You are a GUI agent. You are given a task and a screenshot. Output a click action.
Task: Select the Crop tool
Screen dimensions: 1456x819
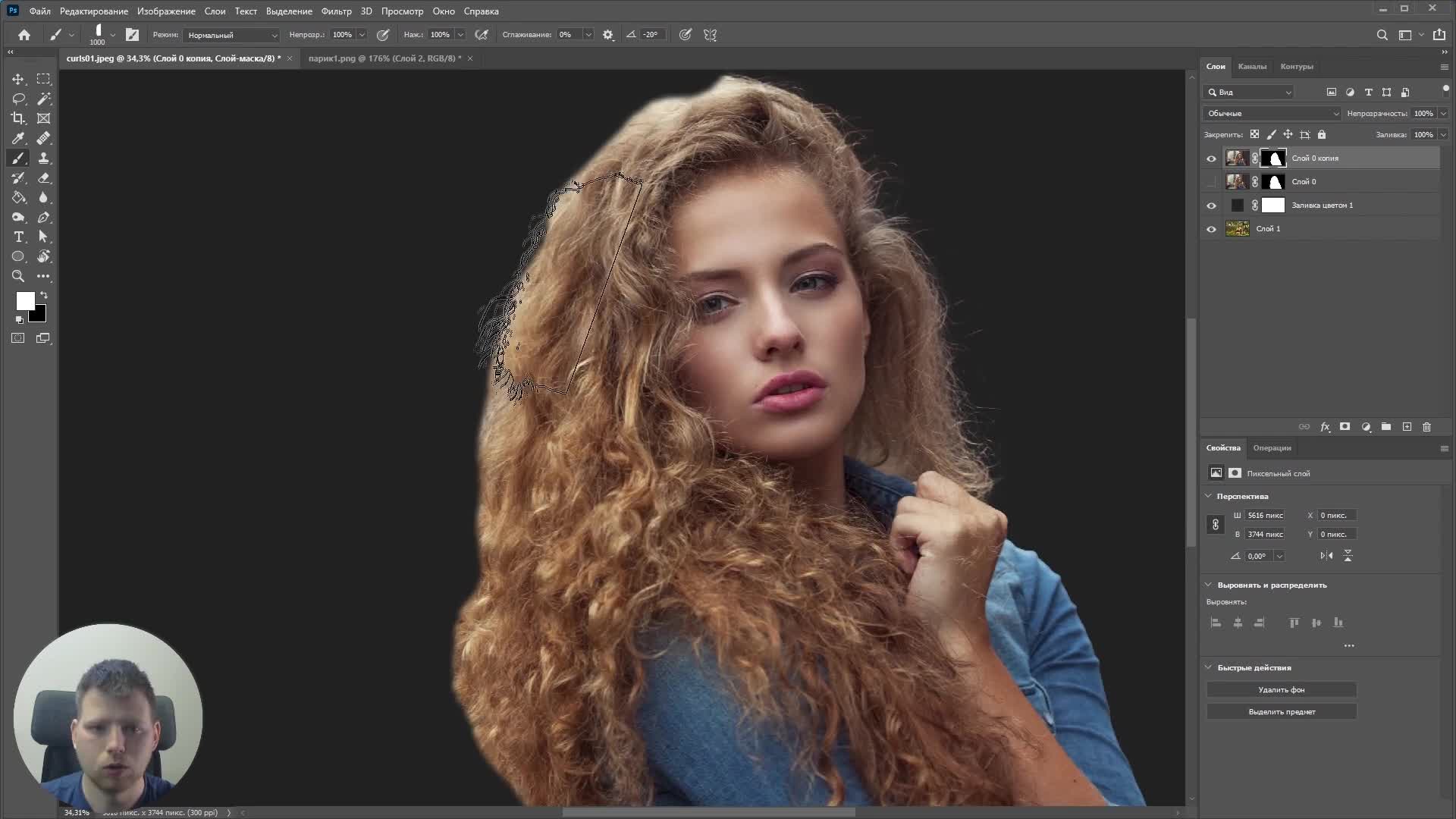(18, 118)
